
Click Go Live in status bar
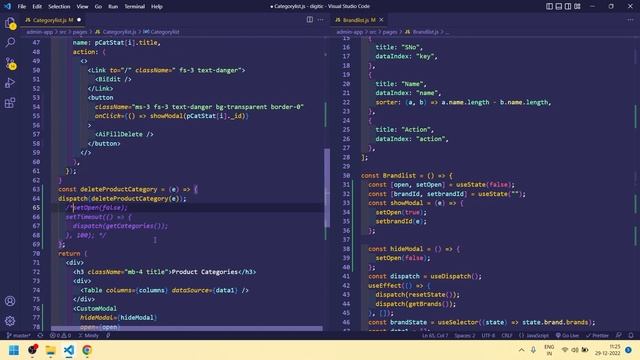click(x=567, y=336)
